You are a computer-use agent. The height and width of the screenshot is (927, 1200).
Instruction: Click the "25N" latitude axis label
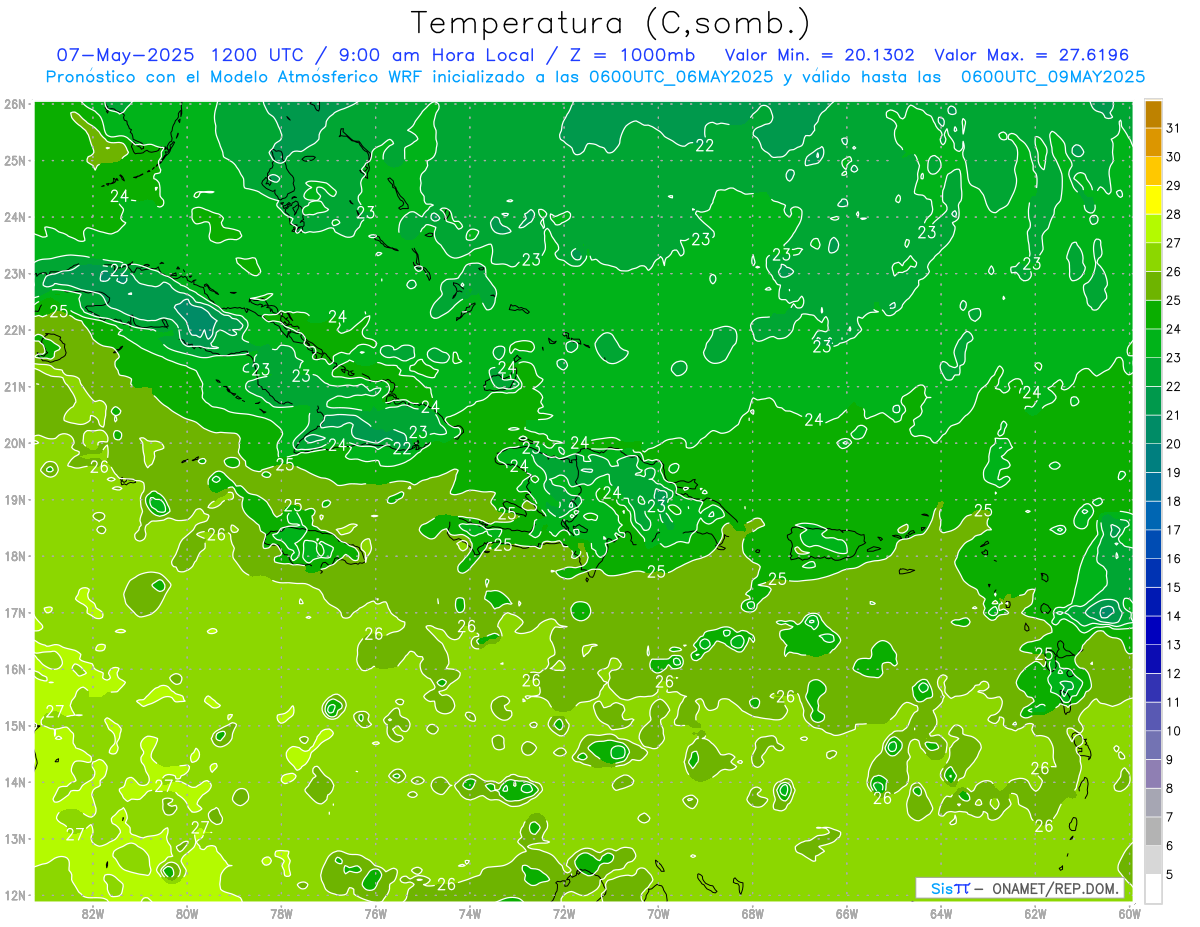(x=15, y=160)
